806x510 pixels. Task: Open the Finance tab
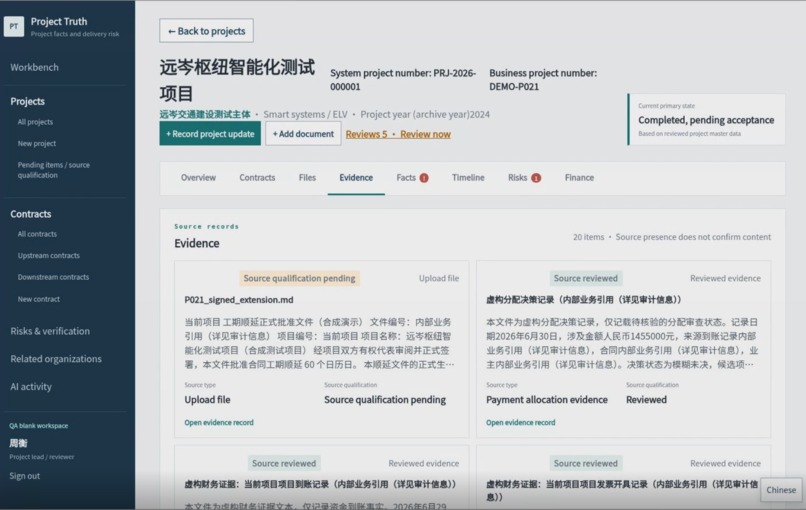point(579,177)
